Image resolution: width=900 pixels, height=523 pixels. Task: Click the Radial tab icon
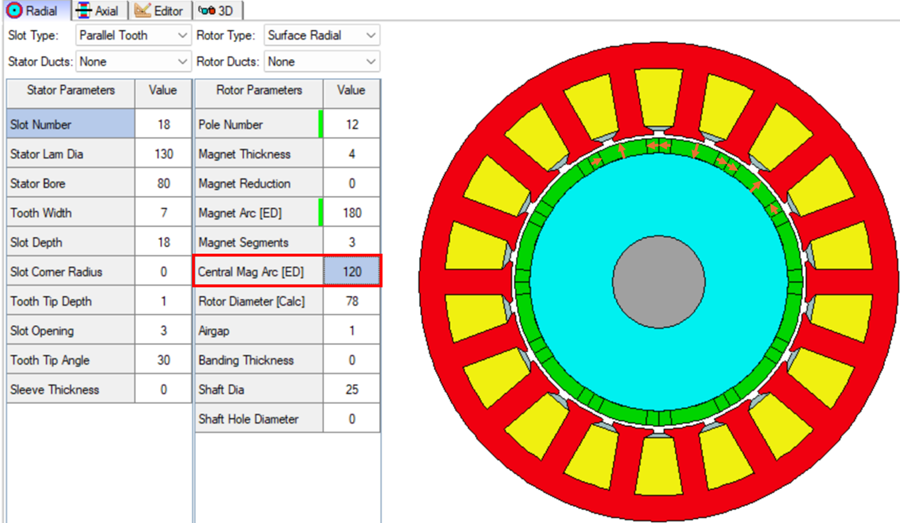(14, 10)
